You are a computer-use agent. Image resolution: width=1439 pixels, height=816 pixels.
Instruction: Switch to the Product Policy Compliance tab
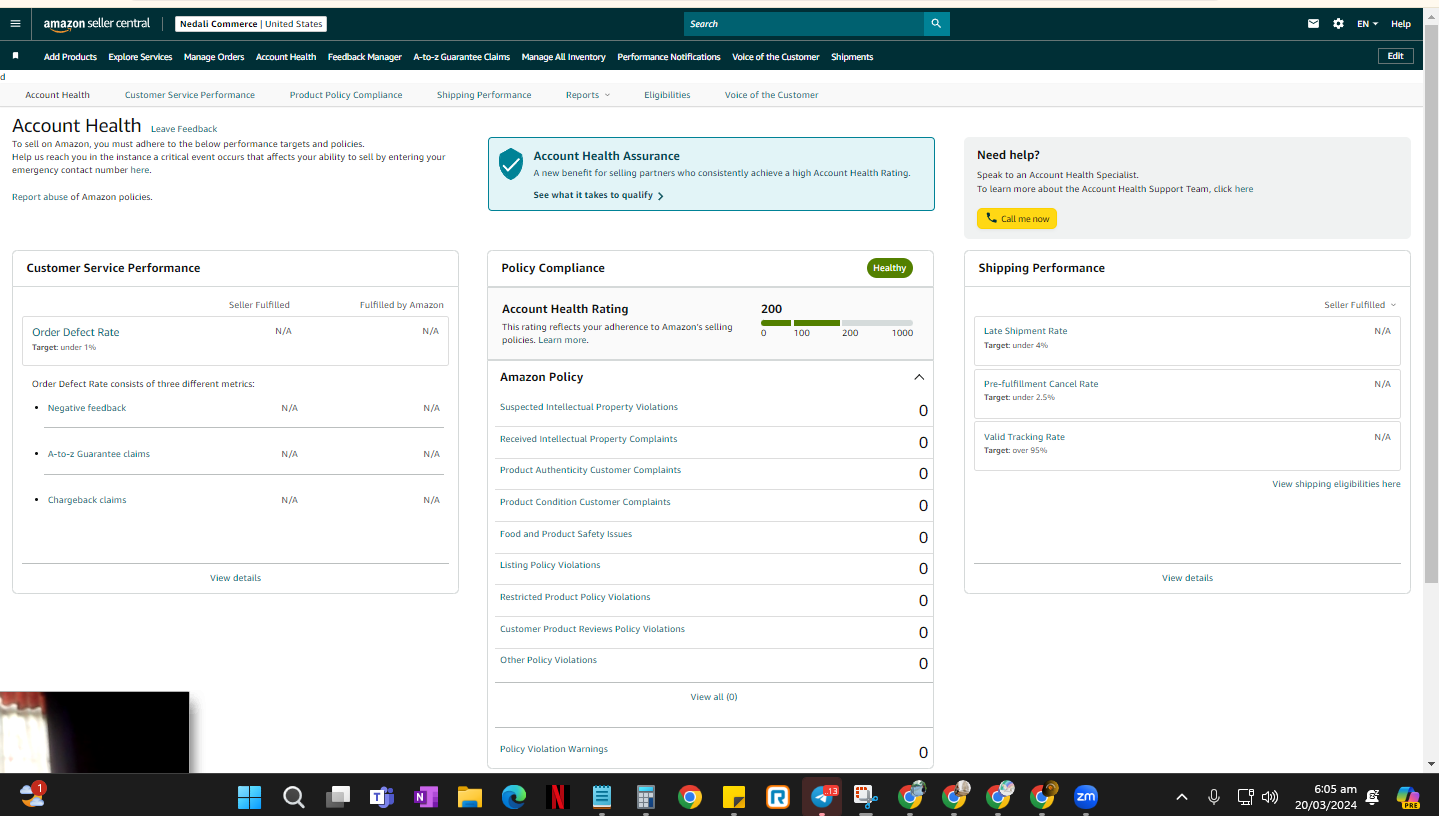pyautogui.click(x=346, y=95)
